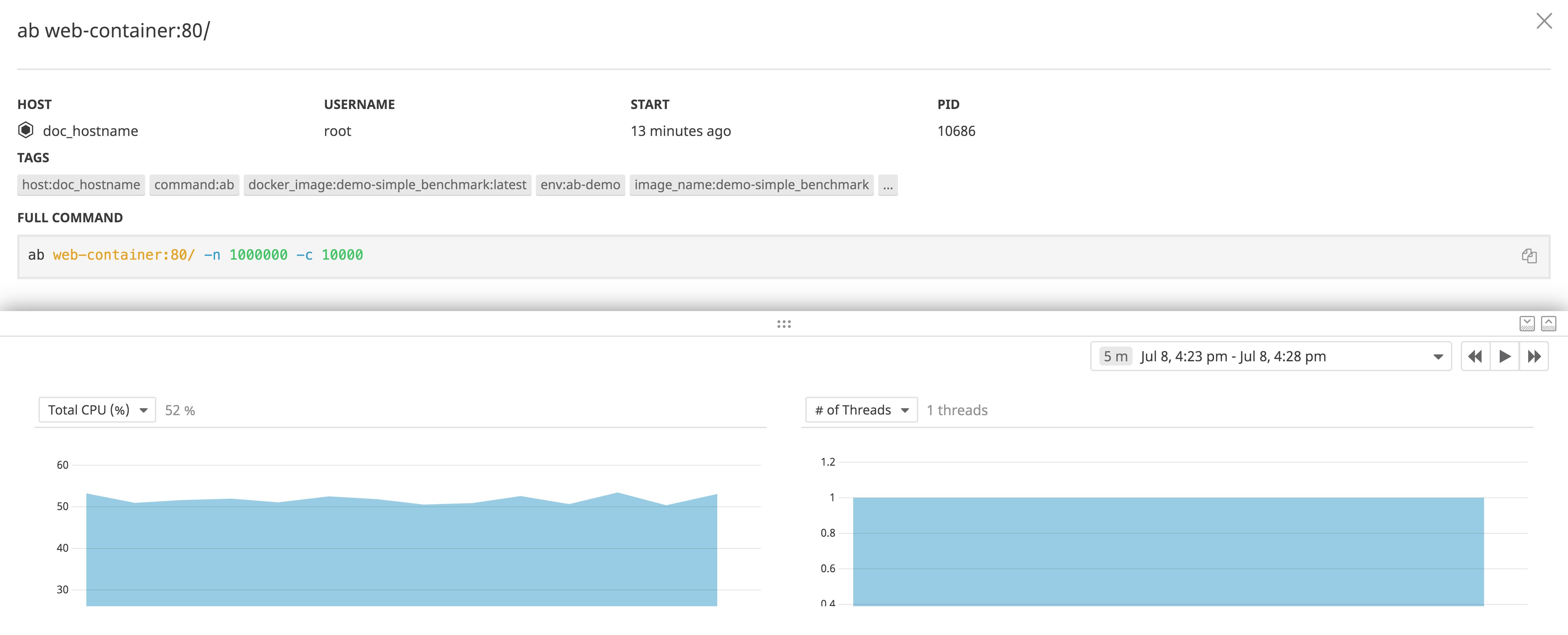Collapse panel with down chevron icon

(x=1527, y=323)
